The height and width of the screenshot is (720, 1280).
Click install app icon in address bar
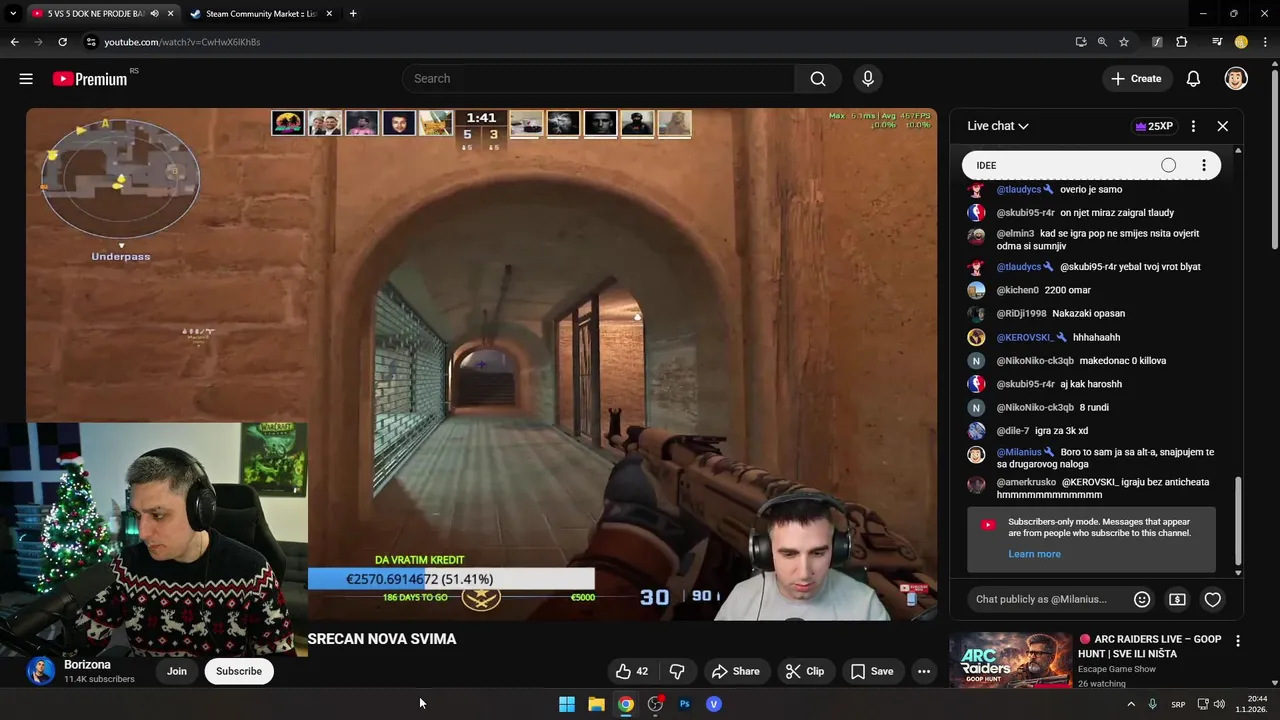point(1081,42)
